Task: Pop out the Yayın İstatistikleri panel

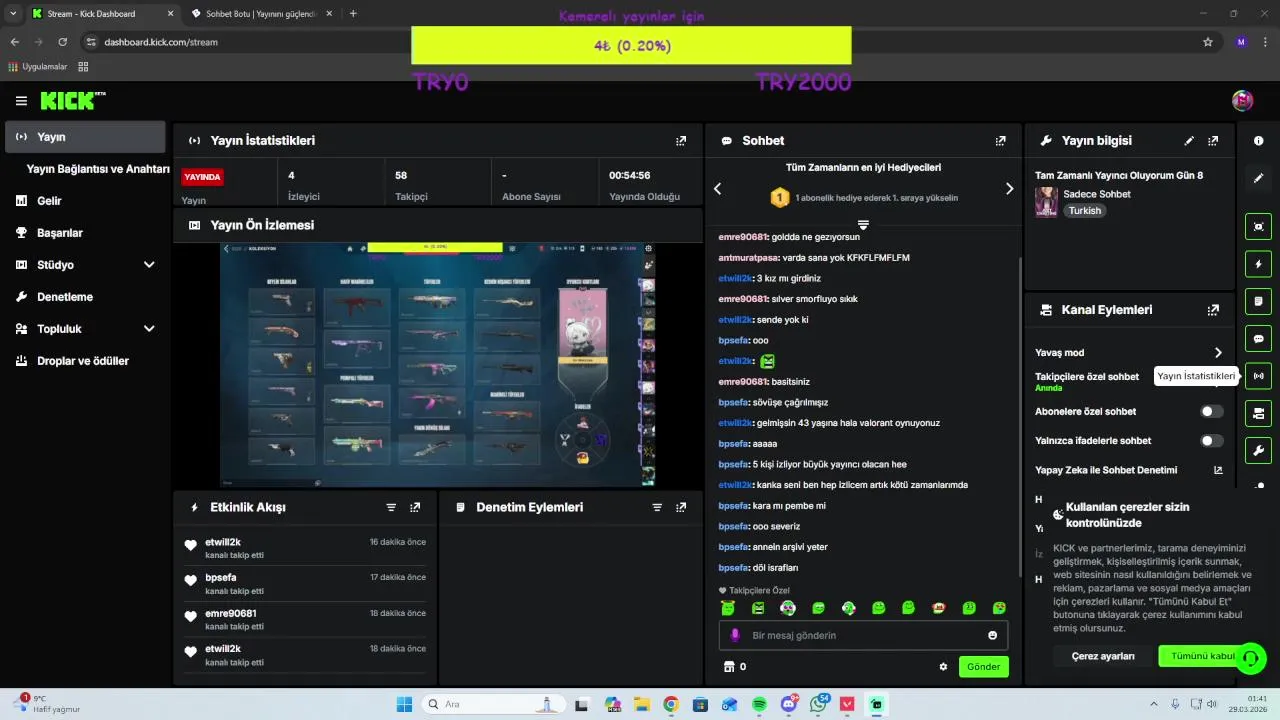Action: (x=681, y=141)
